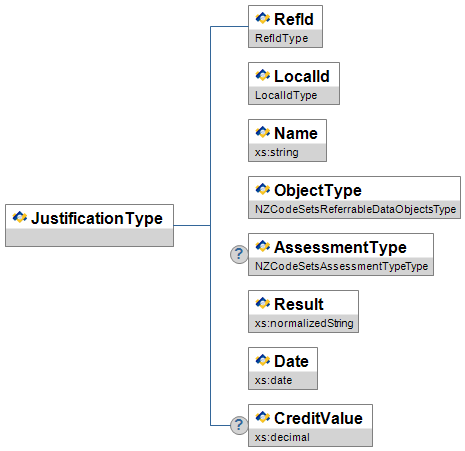This screenshot has width=465, height=451.
Task: Open the LocalIdType type link
Action: [x=286, y=95]
